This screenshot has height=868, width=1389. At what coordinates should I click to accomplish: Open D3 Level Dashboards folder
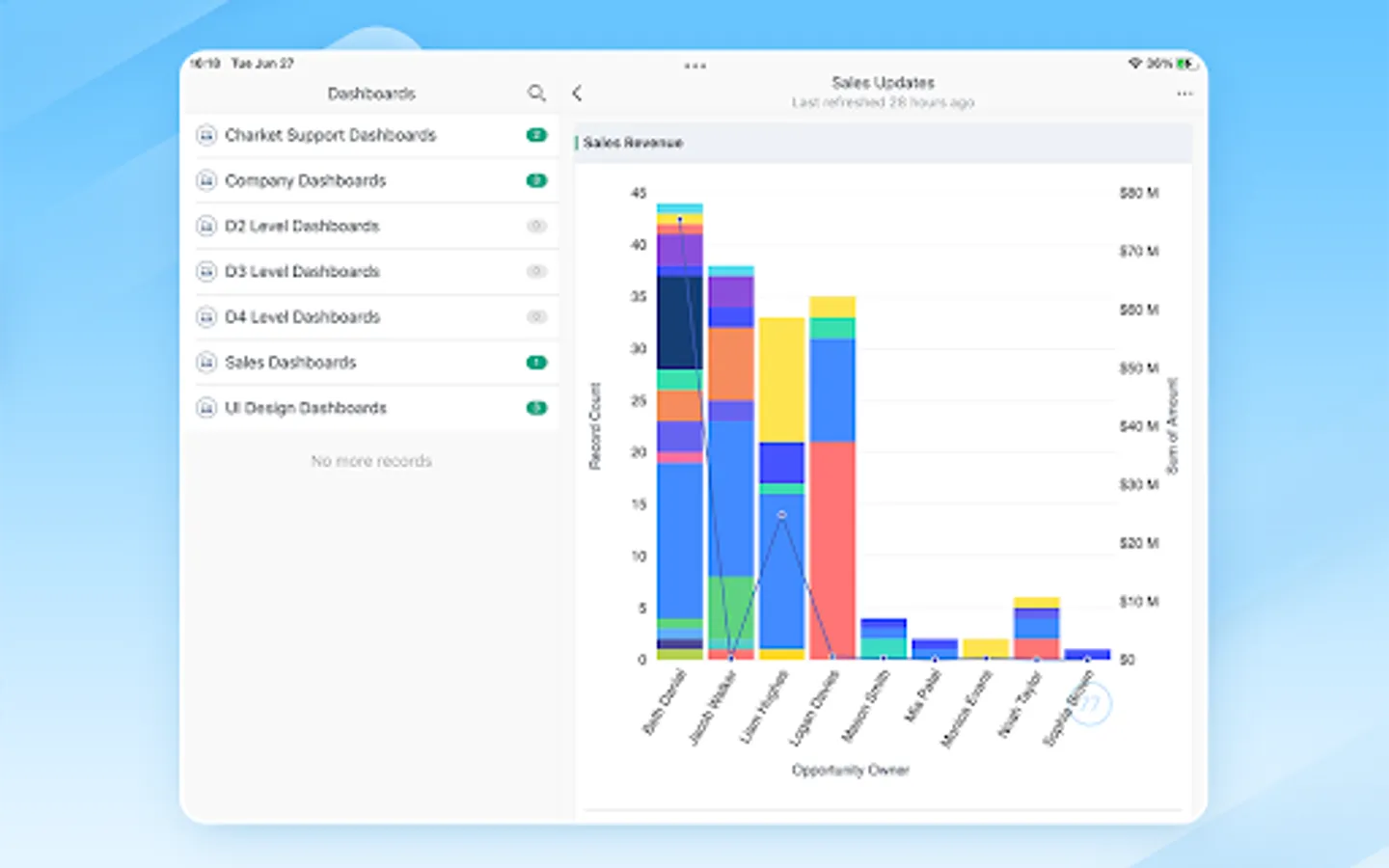click(x=374, y=271)
